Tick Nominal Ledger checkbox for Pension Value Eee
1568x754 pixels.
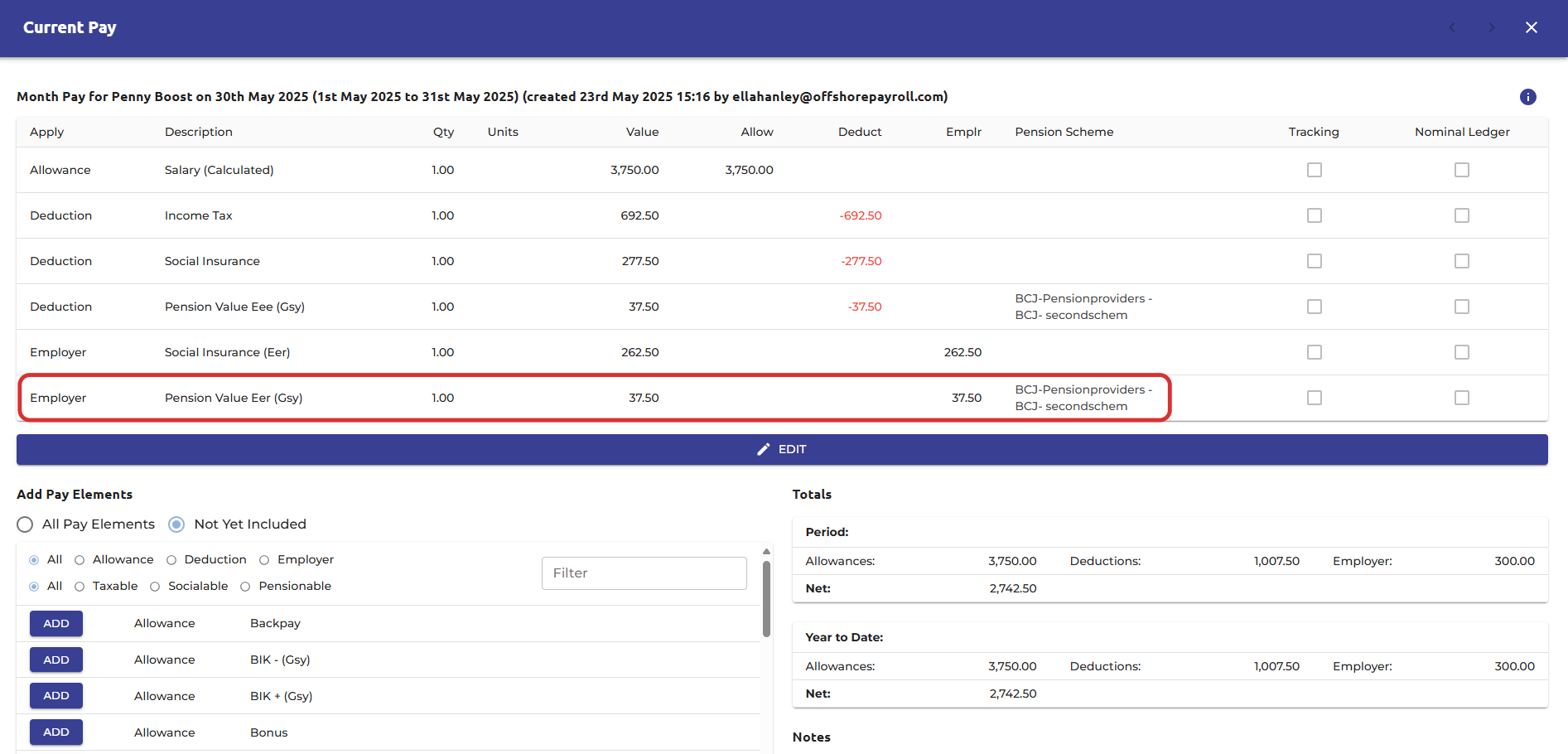tap(1461, 307)
